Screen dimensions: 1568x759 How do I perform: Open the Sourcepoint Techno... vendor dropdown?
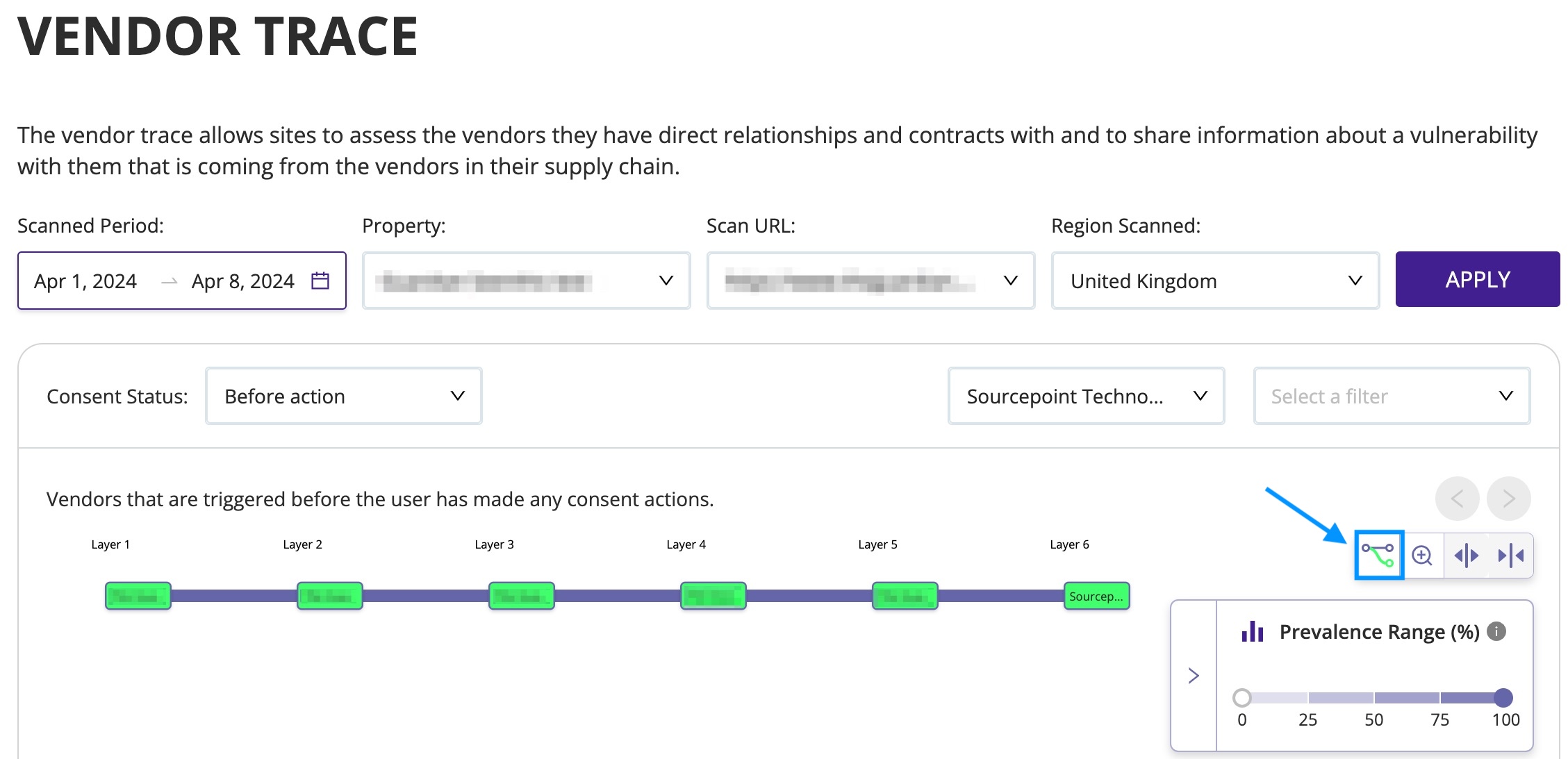point(1086,396)
